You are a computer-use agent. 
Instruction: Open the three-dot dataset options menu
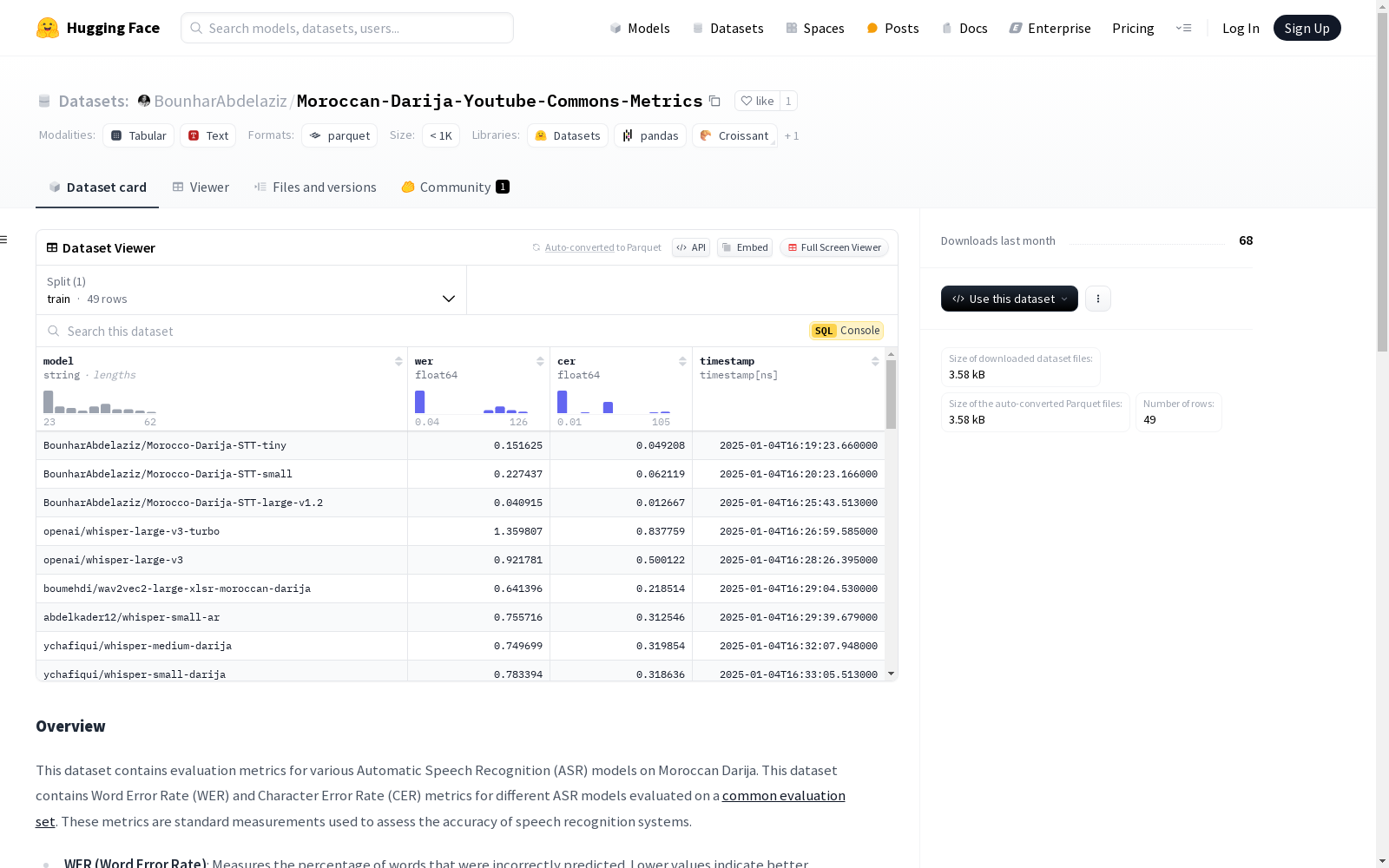click(1098, 299)
